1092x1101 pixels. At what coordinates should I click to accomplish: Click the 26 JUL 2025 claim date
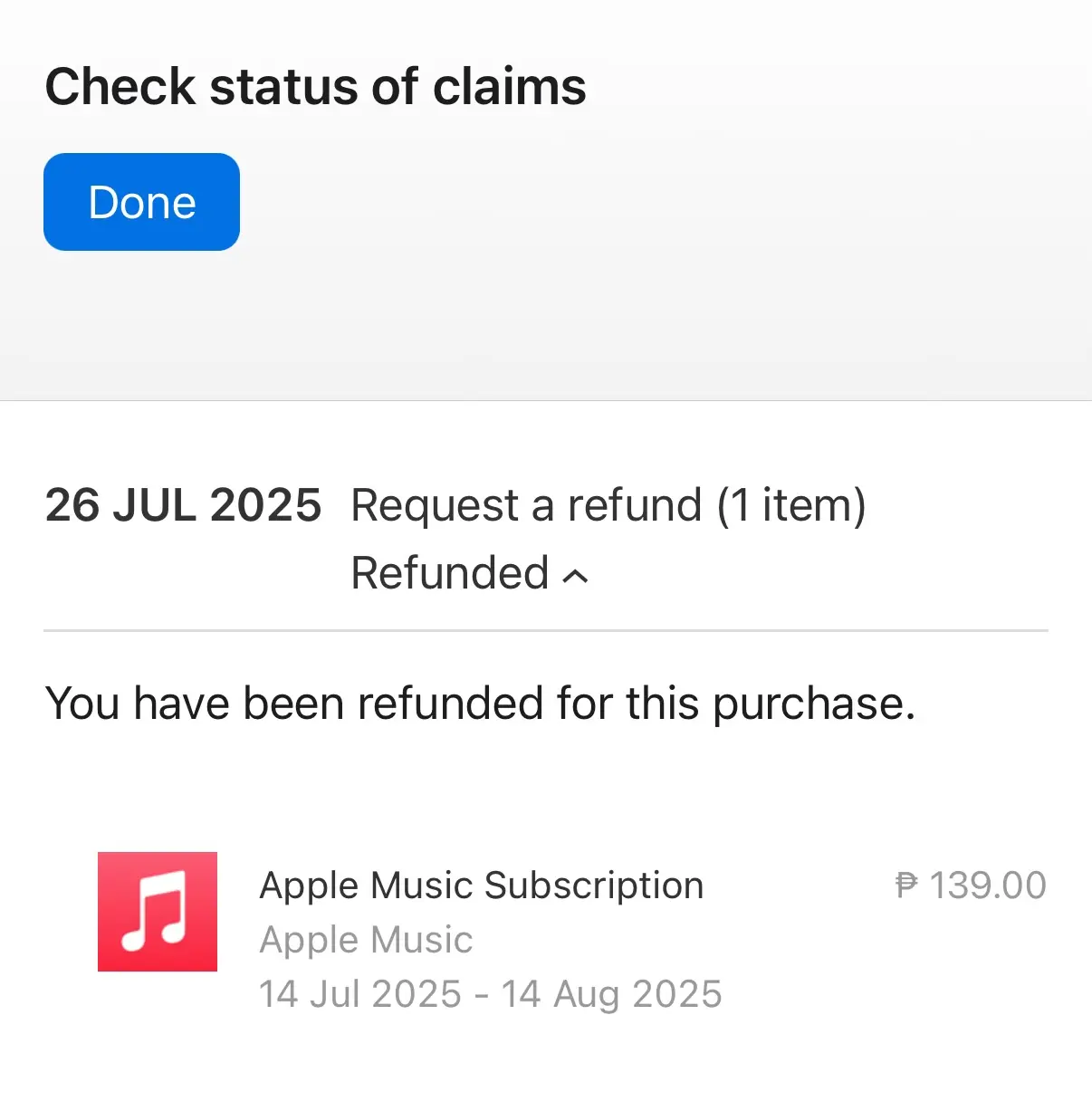[x=183, y=505]
